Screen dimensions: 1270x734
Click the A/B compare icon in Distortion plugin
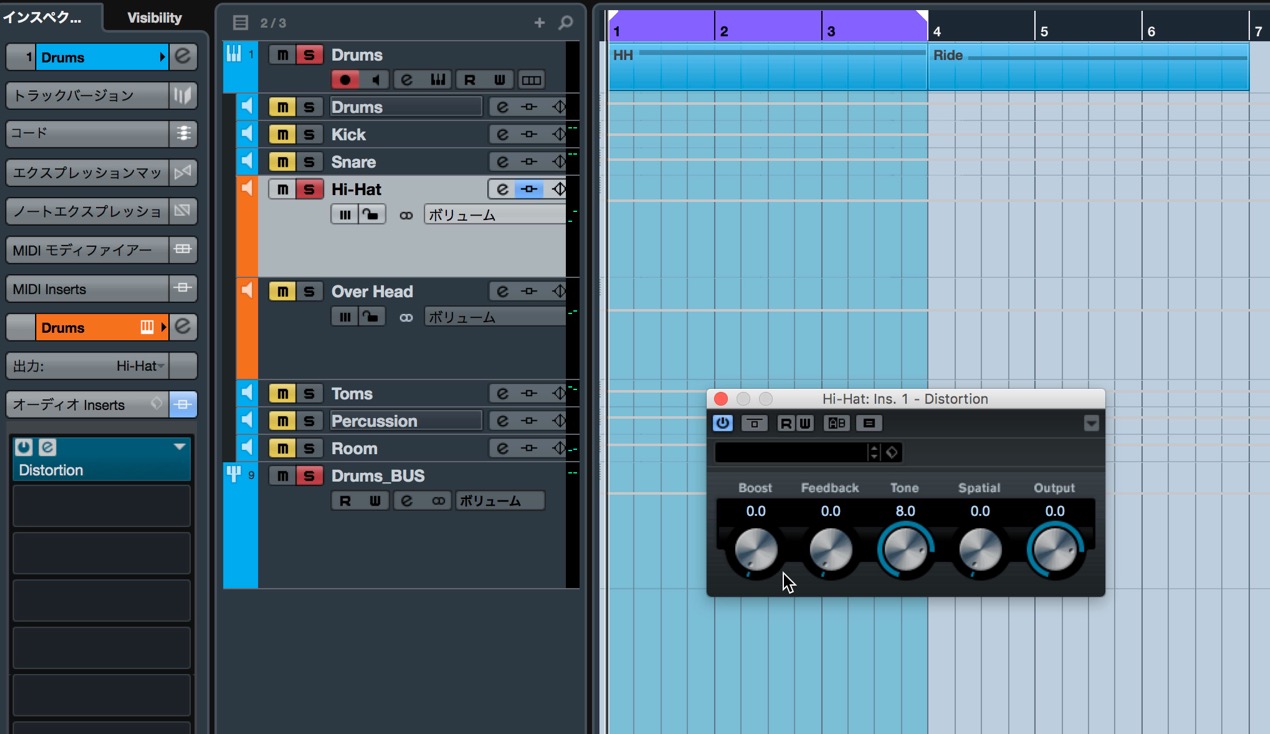click(x=836, y=423)
